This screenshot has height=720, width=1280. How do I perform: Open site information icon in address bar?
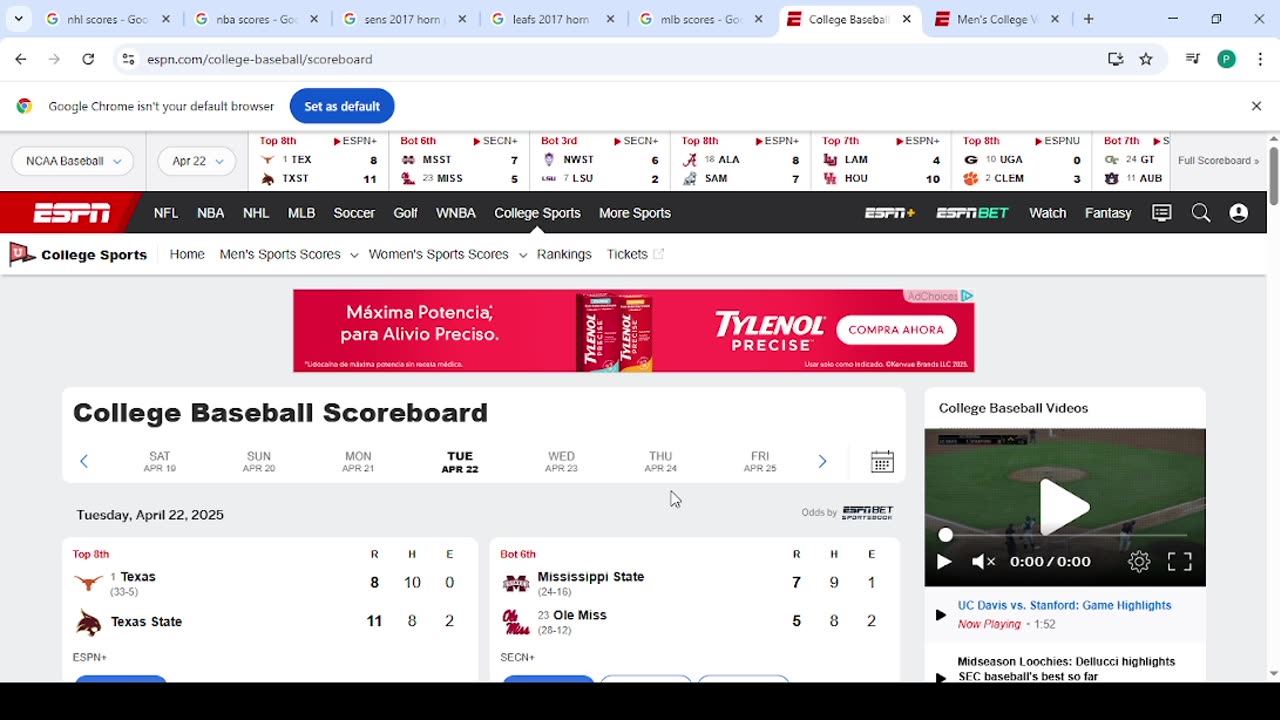(128, 59)
